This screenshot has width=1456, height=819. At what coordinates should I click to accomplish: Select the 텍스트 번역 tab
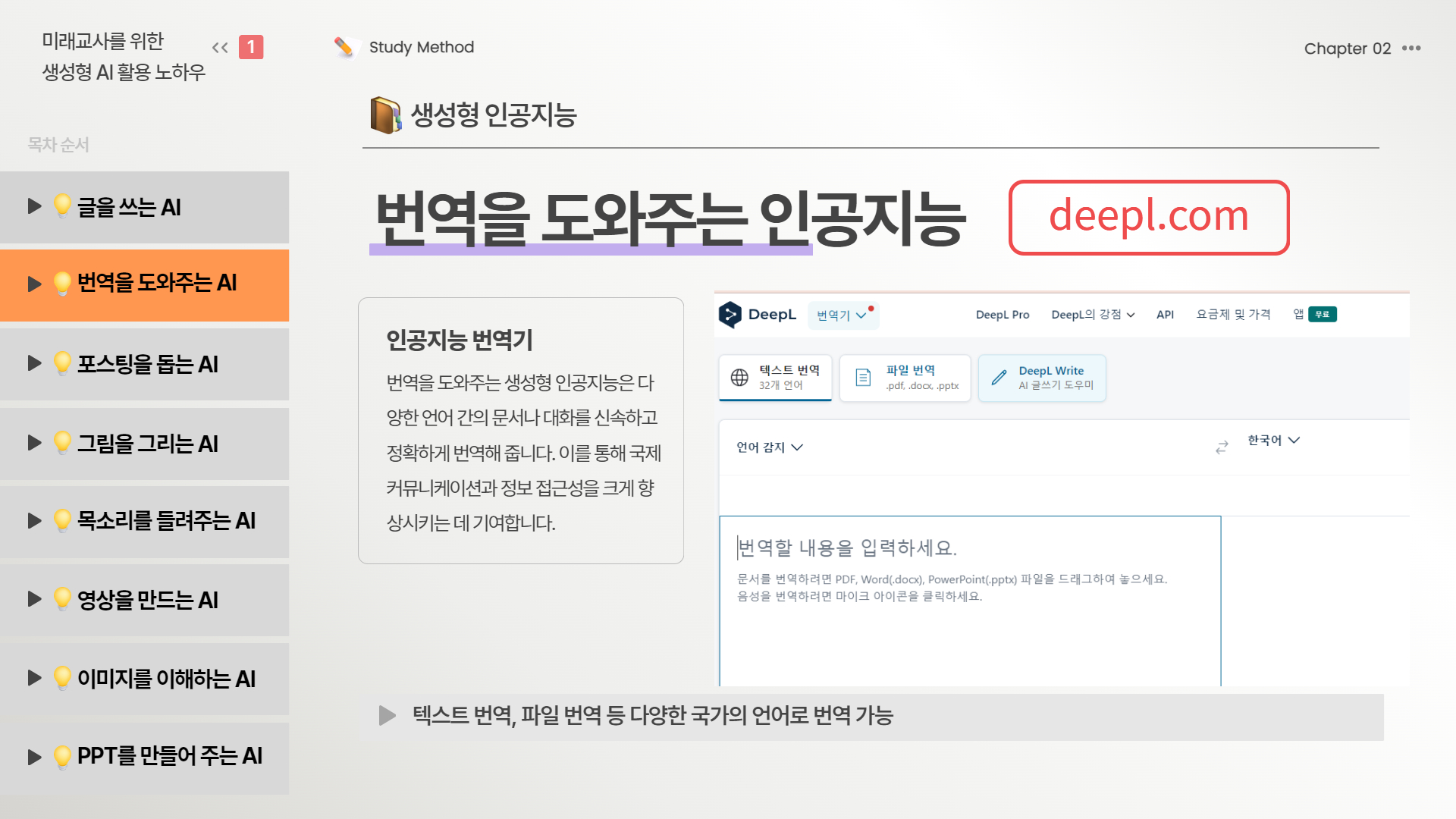tap(775, 378)
